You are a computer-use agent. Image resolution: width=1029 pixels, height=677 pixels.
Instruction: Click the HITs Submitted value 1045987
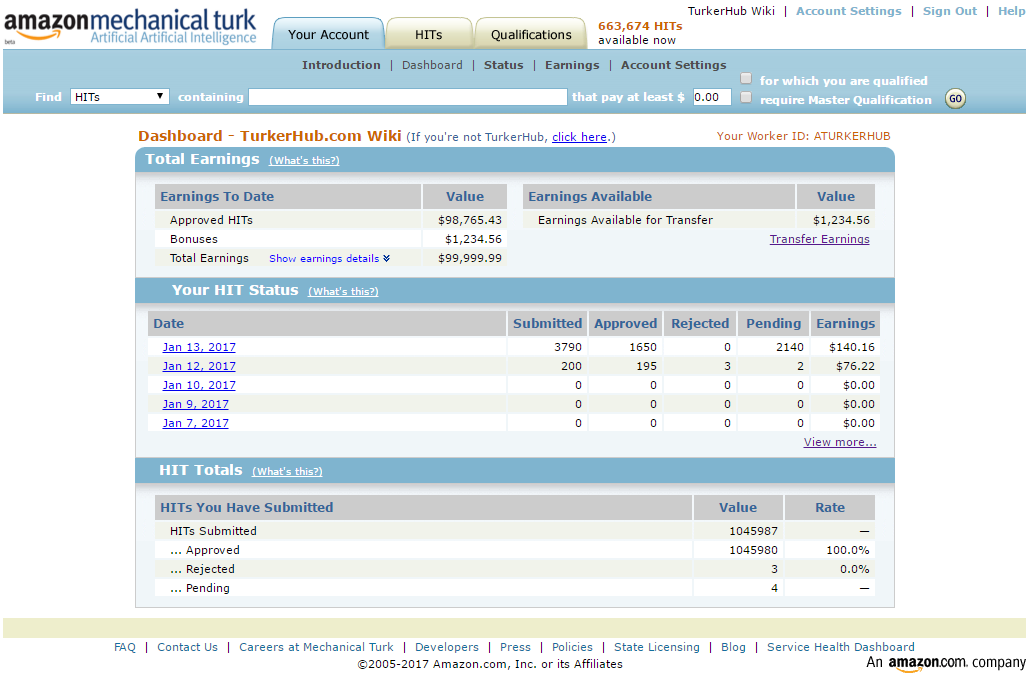coord(753,531)
